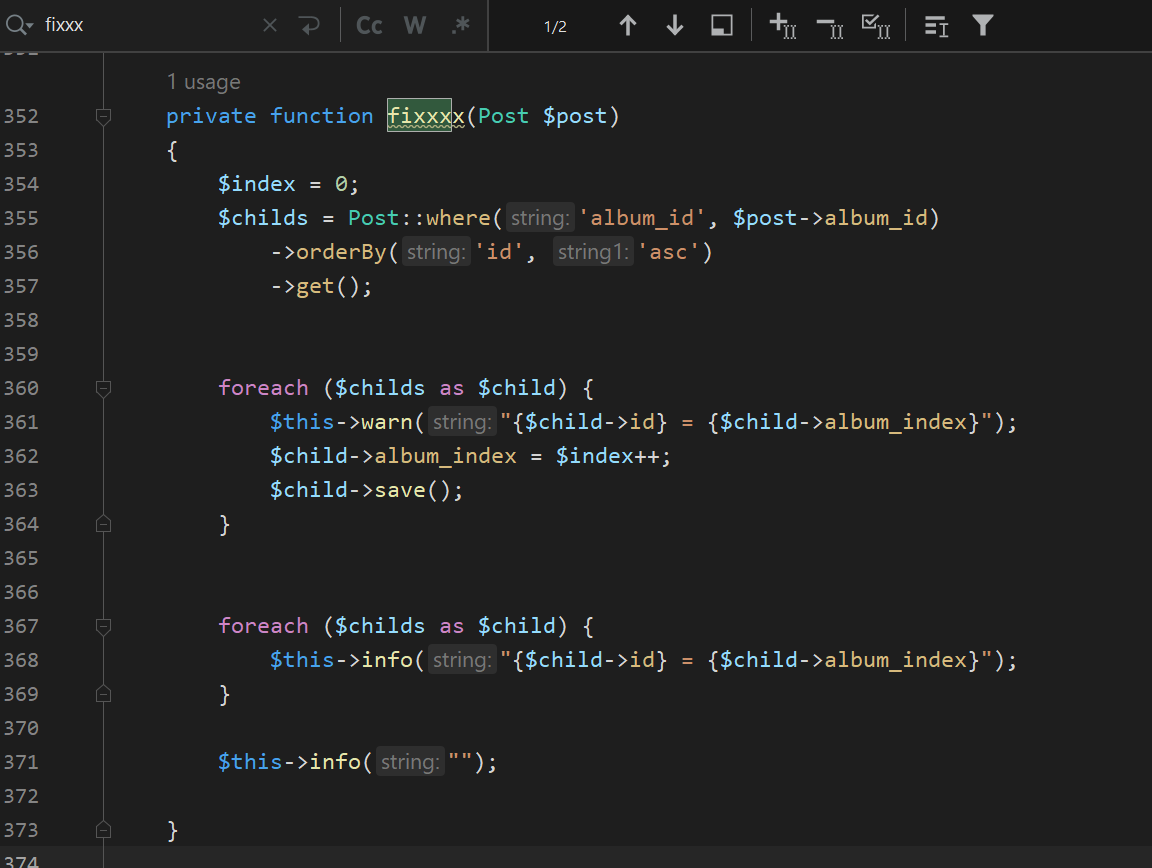Image resolution: width=1152 pixels, height=868 pixels.
Task: Collapse the second foreach at line 367
Action: [x=103, y=626]
